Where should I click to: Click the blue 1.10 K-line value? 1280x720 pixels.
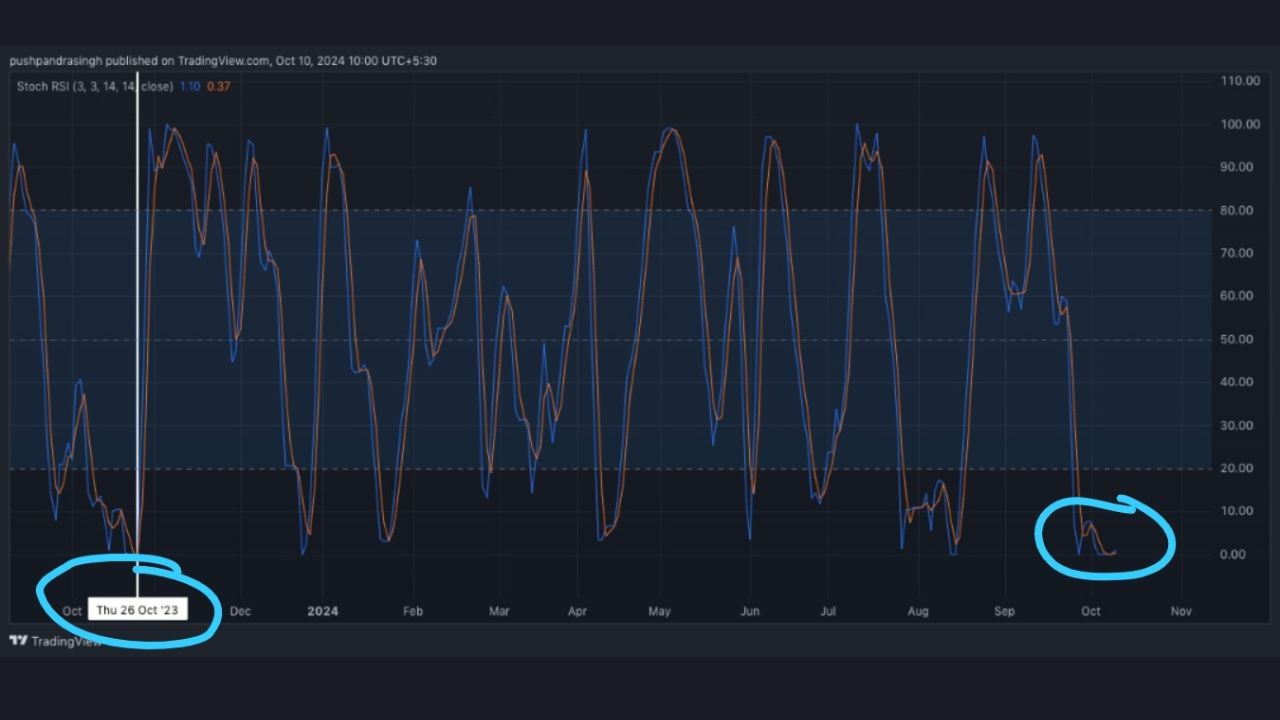(190, 86)
